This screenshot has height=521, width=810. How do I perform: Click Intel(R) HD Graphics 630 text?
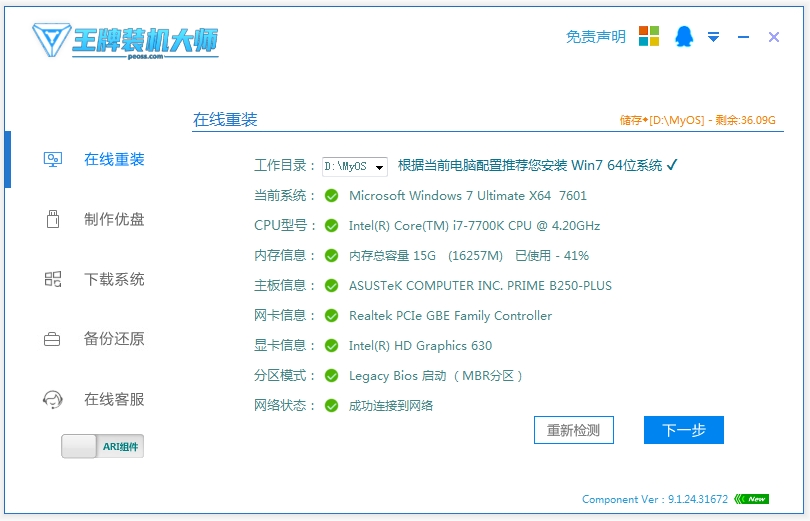coord(420,345)
